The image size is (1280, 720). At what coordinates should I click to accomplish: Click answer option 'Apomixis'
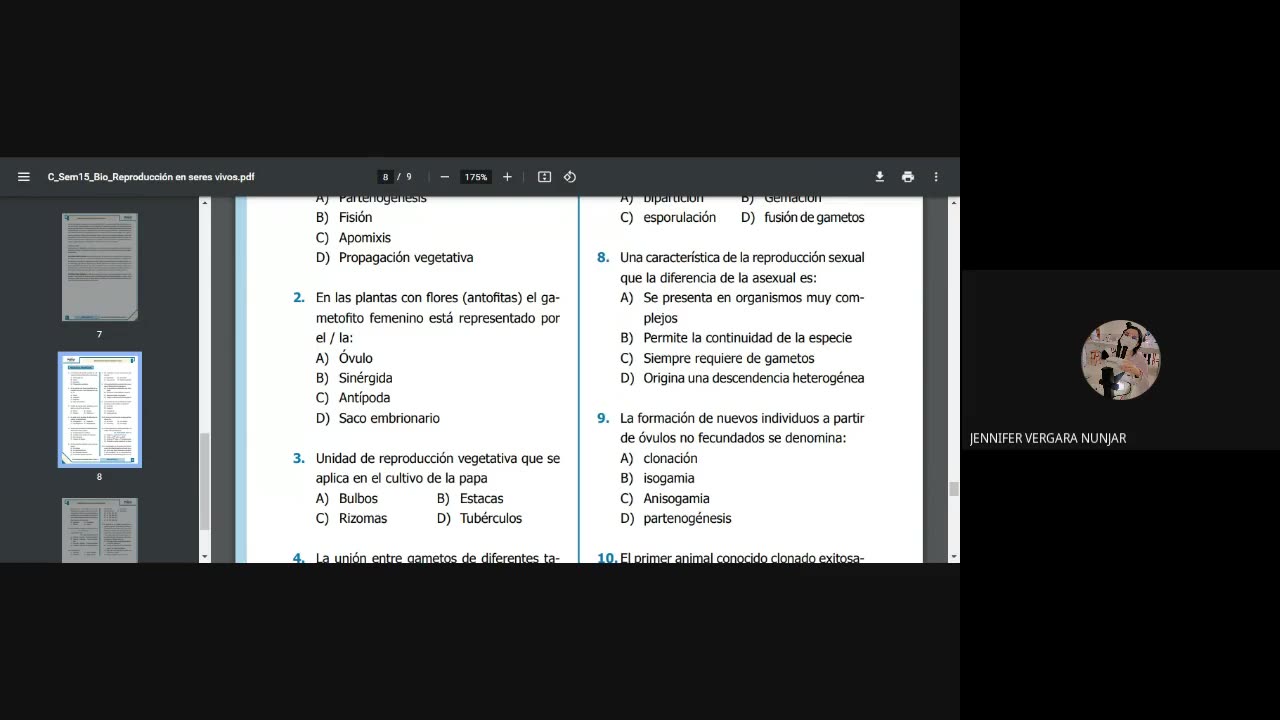364,238
